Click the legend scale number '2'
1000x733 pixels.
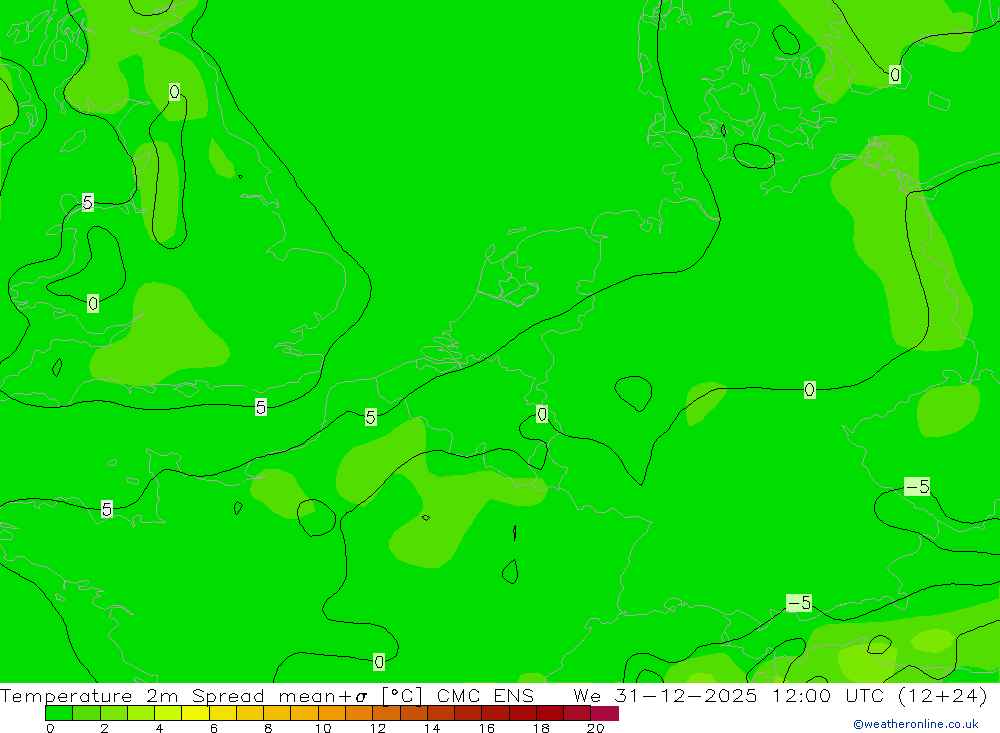click(x=105, y=728)
